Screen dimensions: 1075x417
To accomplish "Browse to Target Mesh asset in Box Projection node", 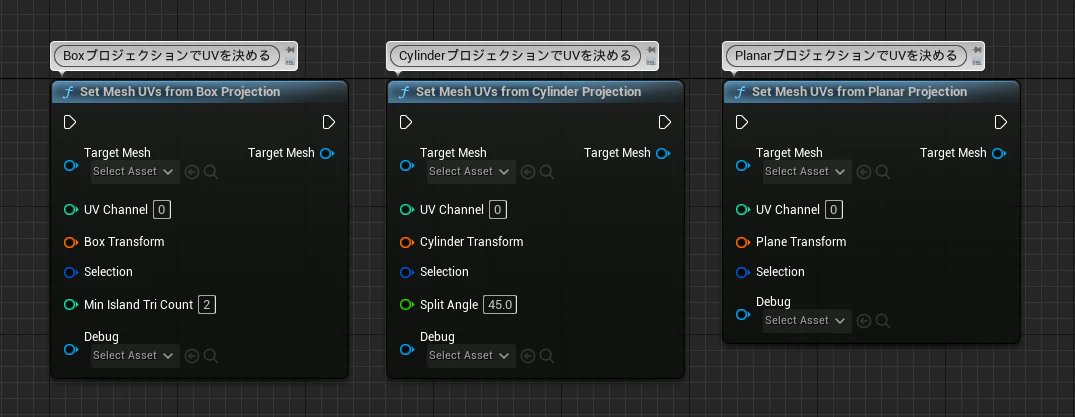I will [x=211, y=172].
